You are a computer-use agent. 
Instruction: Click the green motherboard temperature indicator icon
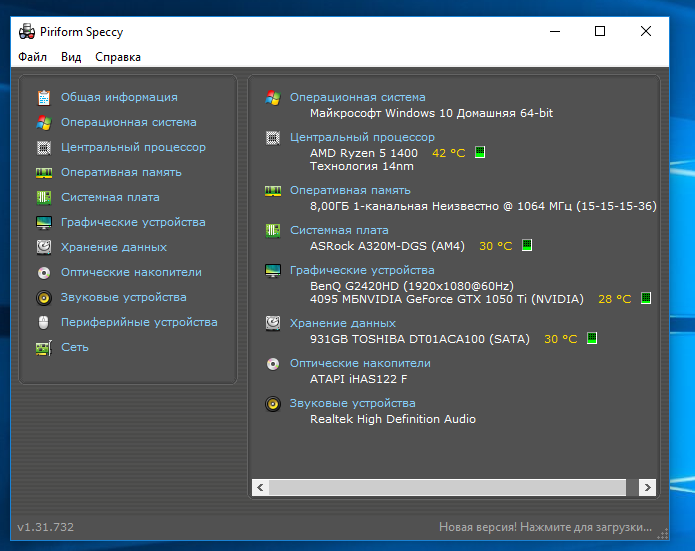tap(527, 245)
